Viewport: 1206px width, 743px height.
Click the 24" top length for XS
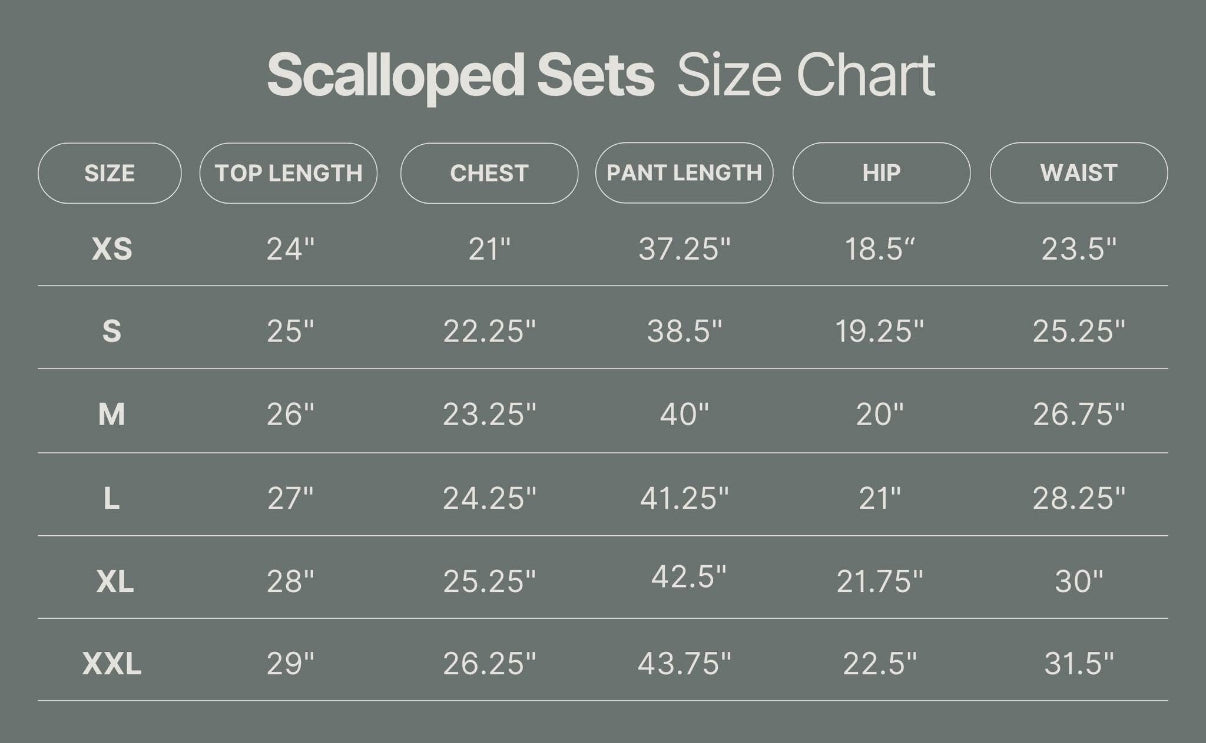click(290, 249)
